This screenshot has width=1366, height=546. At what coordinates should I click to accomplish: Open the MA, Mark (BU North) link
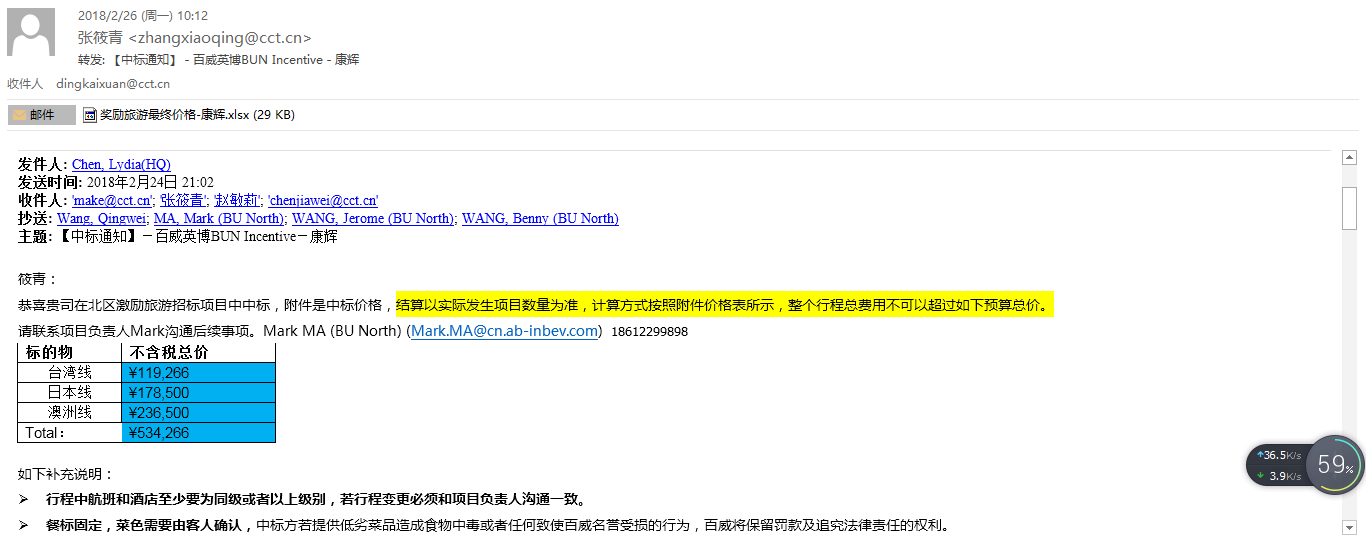pos(220,218)
